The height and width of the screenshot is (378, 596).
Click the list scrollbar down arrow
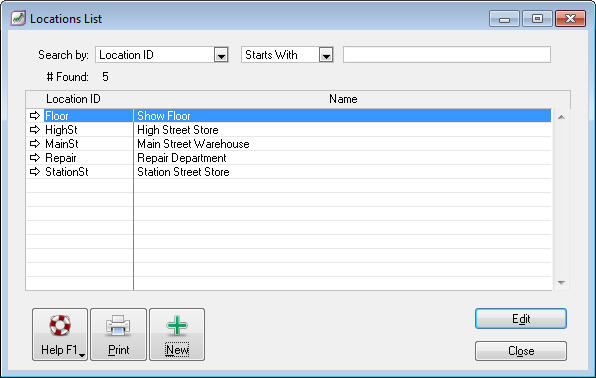561,283
